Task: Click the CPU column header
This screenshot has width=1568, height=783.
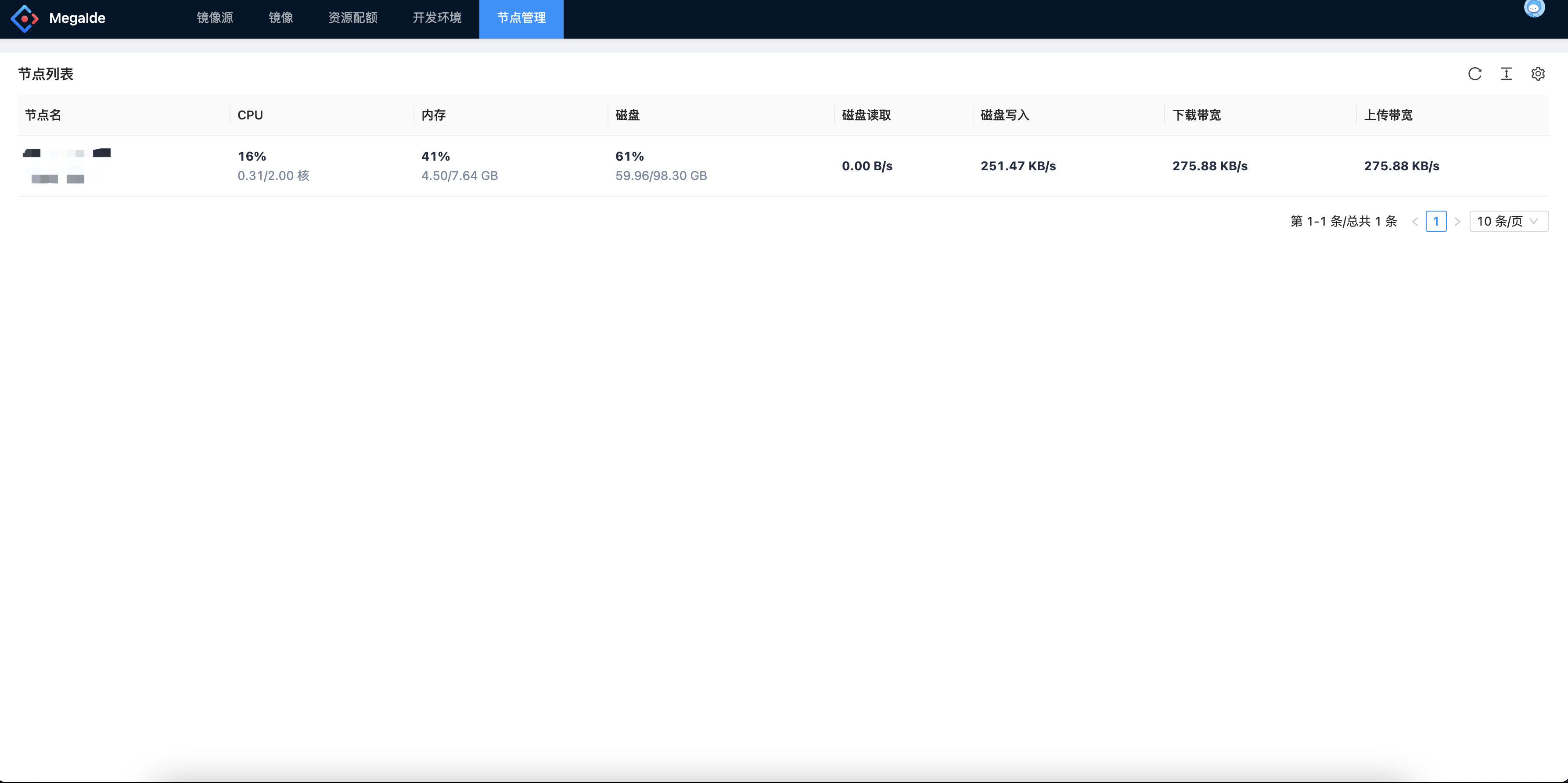Action: coord(250,115)
